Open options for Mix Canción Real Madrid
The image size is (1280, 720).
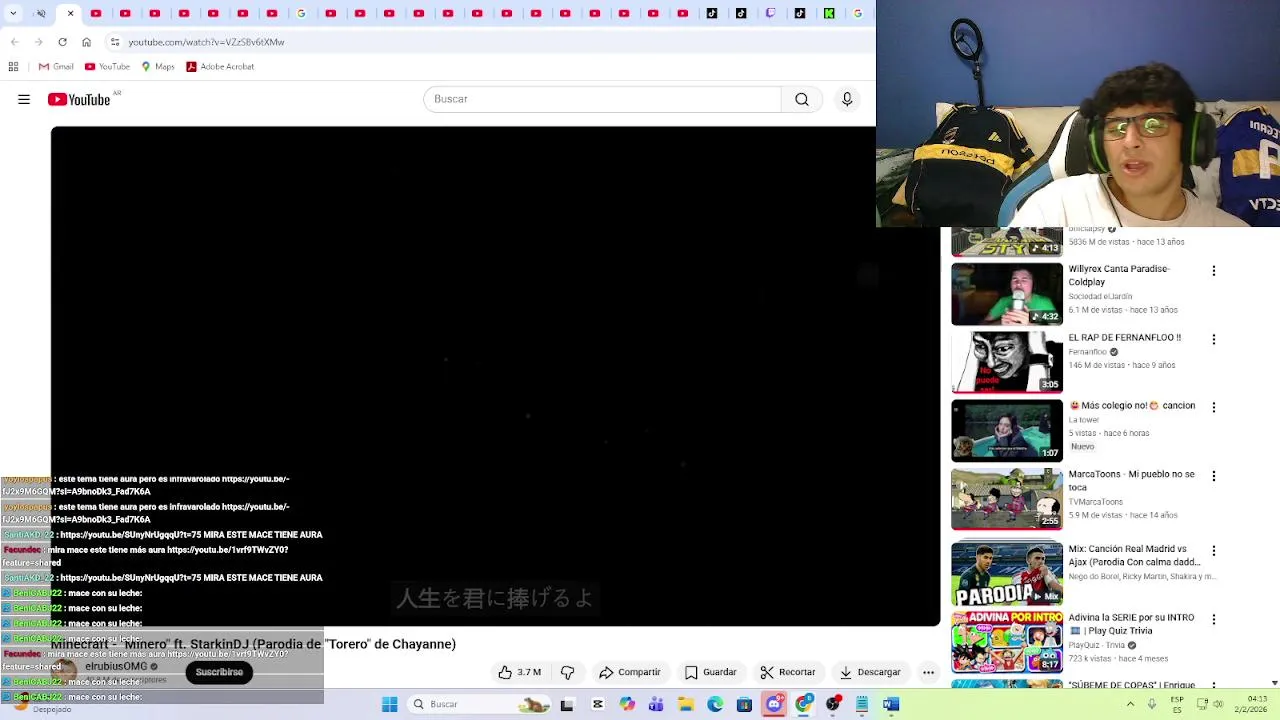click(1214, 551)
